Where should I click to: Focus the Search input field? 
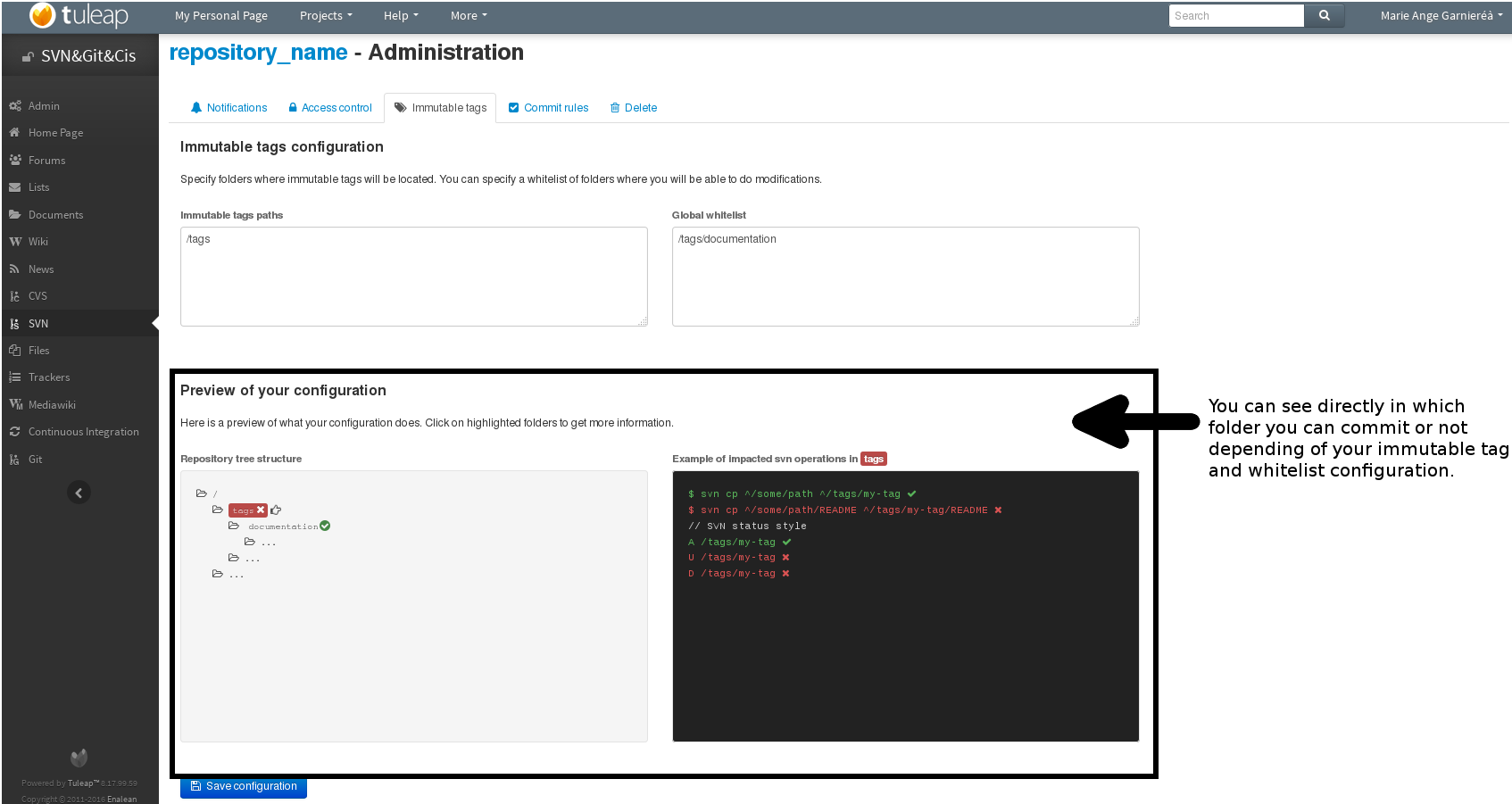(x=1236, y=15)
